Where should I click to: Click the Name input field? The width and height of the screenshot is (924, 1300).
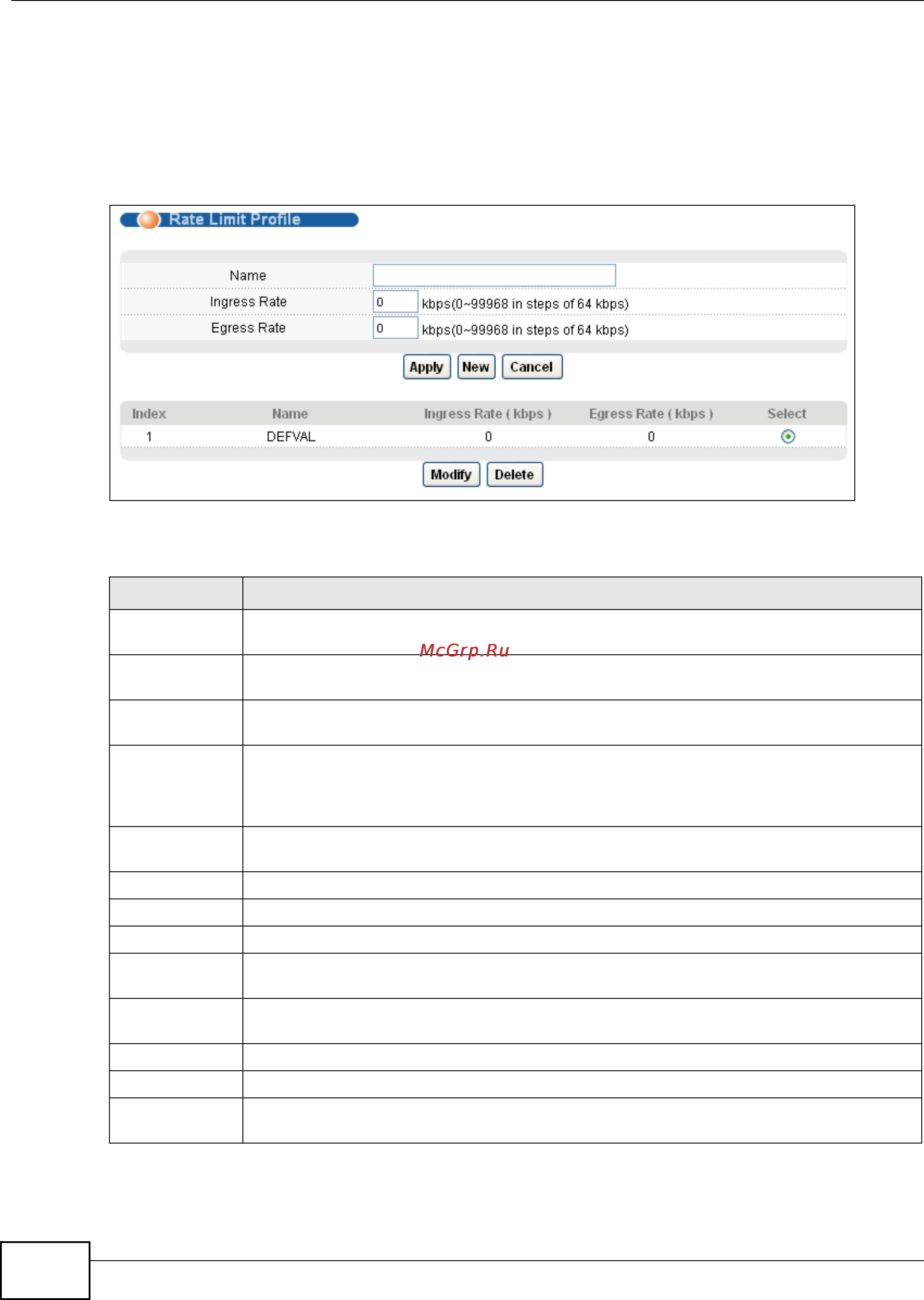[x=494, y=275]
